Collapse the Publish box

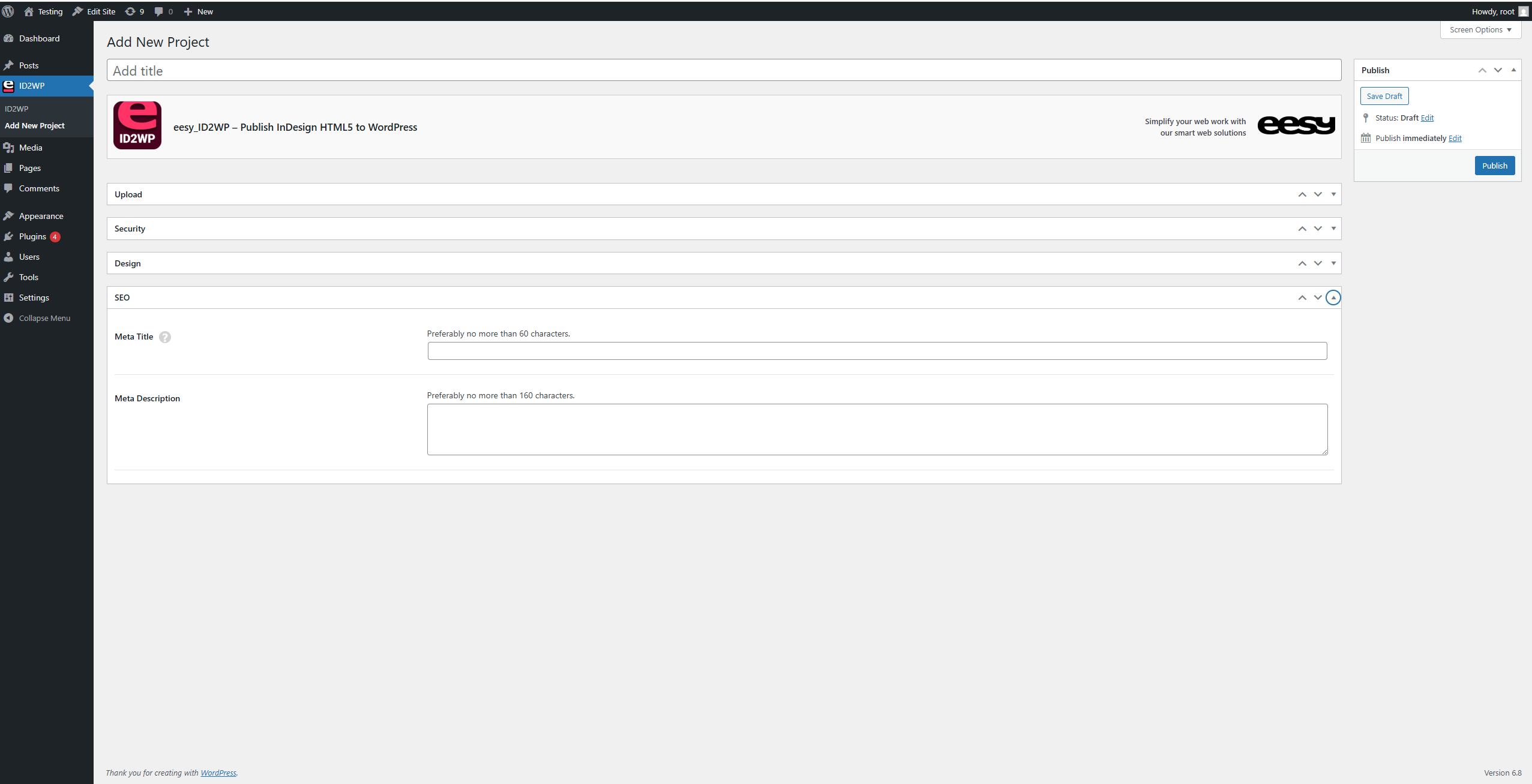[x=1513, y=70]
